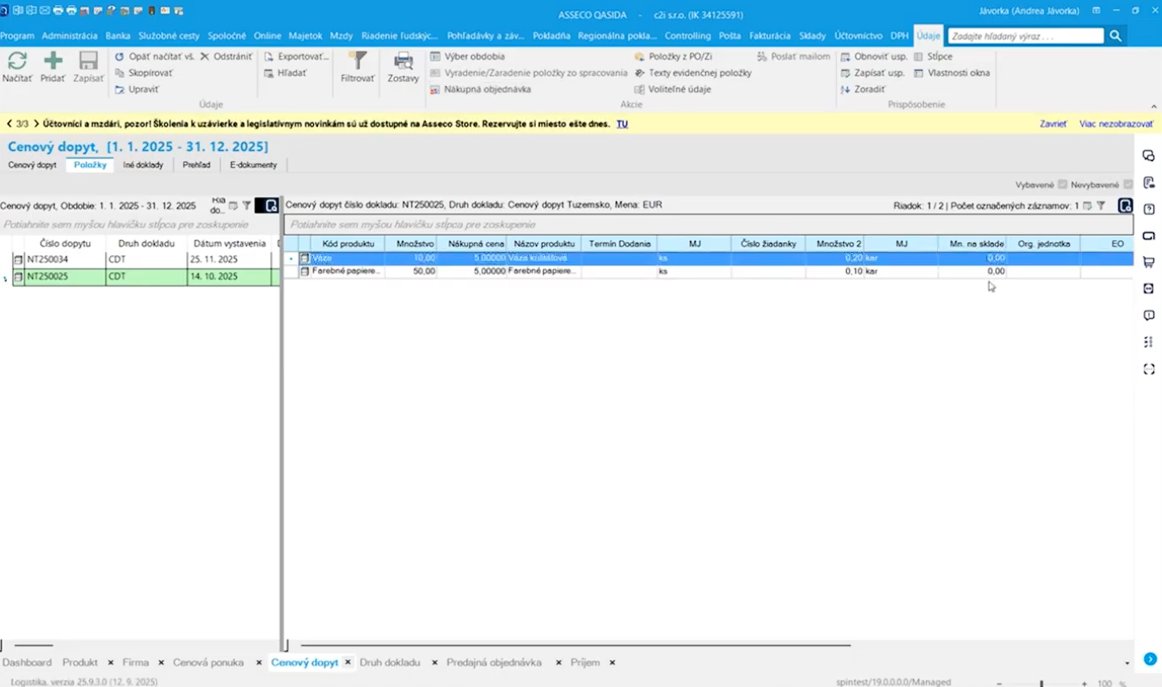Click the TU link in the notification

(622, 124)
